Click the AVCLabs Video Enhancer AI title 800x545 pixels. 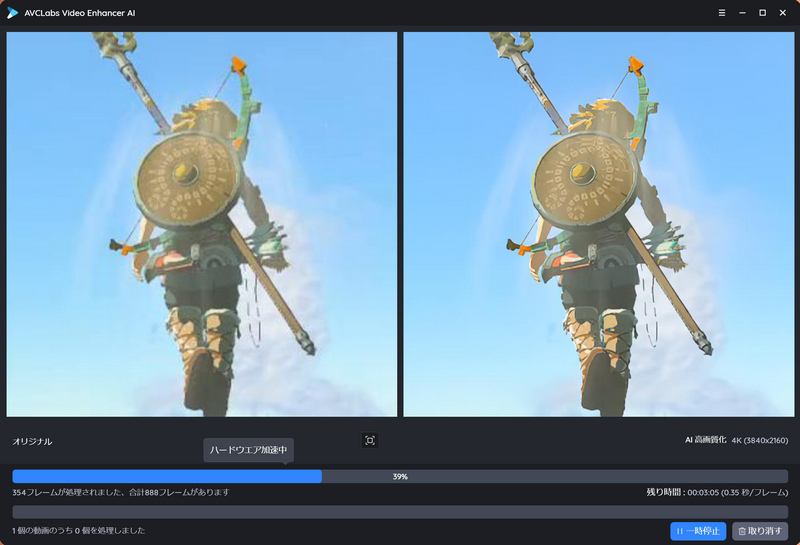pos(80,13)
